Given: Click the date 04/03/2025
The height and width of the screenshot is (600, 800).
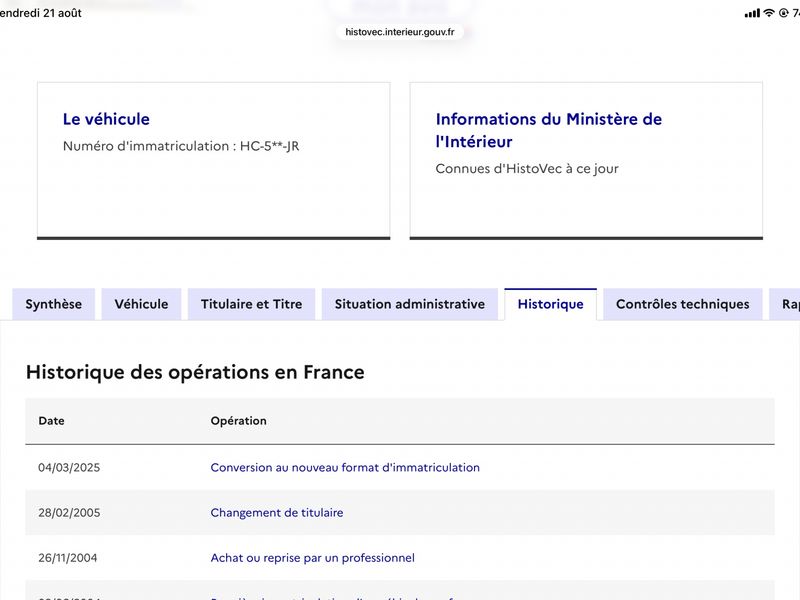Looking at the screenshot, I should (69, 467).
